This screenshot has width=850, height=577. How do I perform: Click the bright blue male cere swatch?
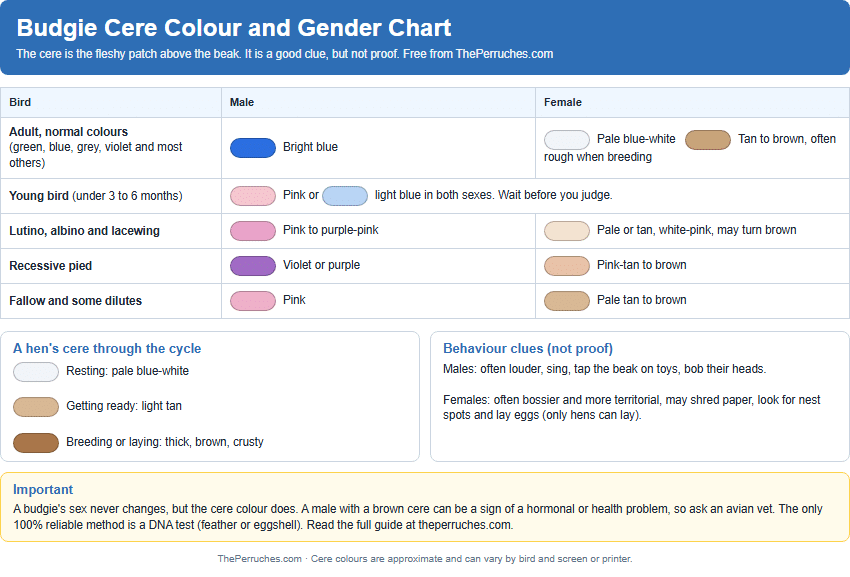253,148
